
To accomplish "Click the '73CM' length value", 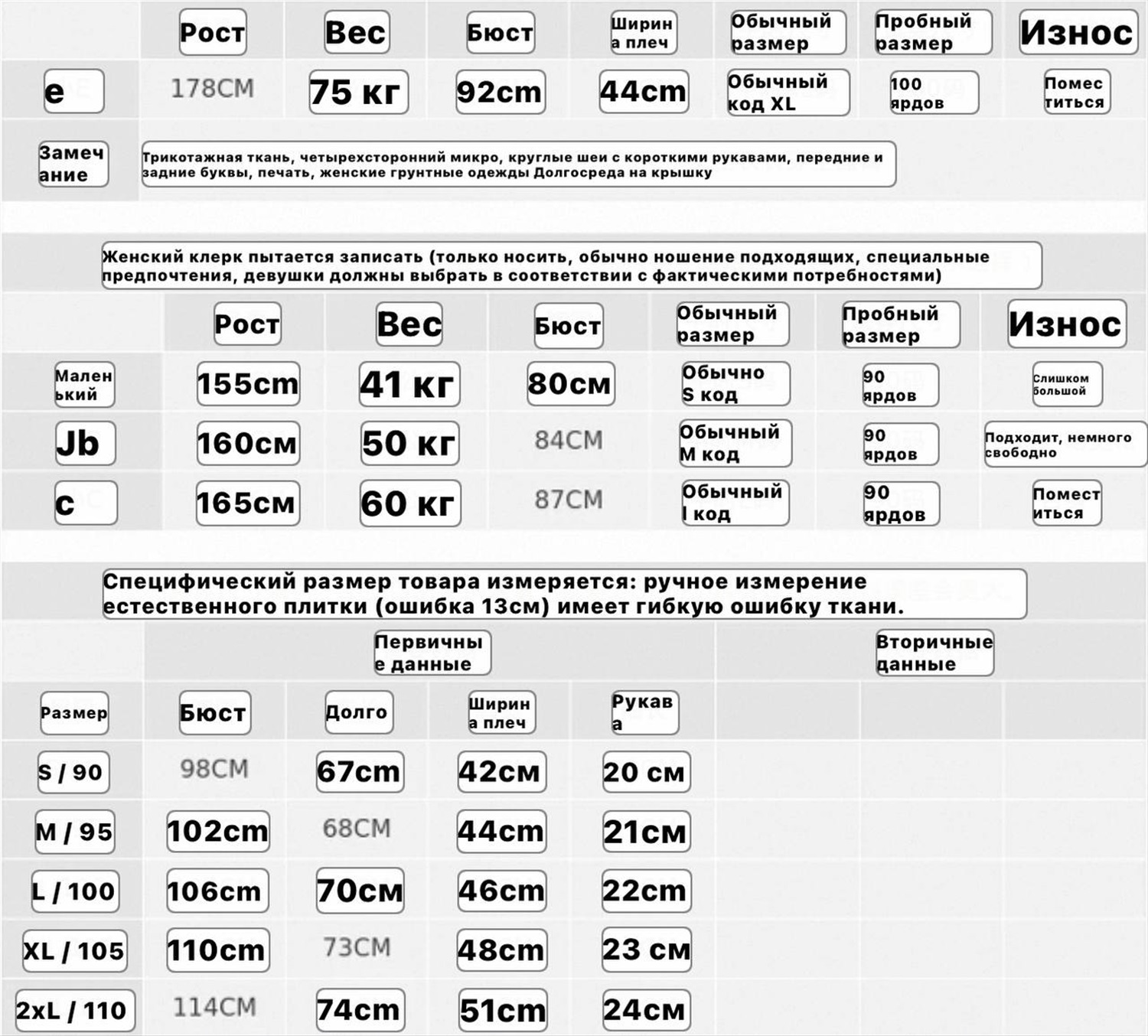I will coord(357,947).
